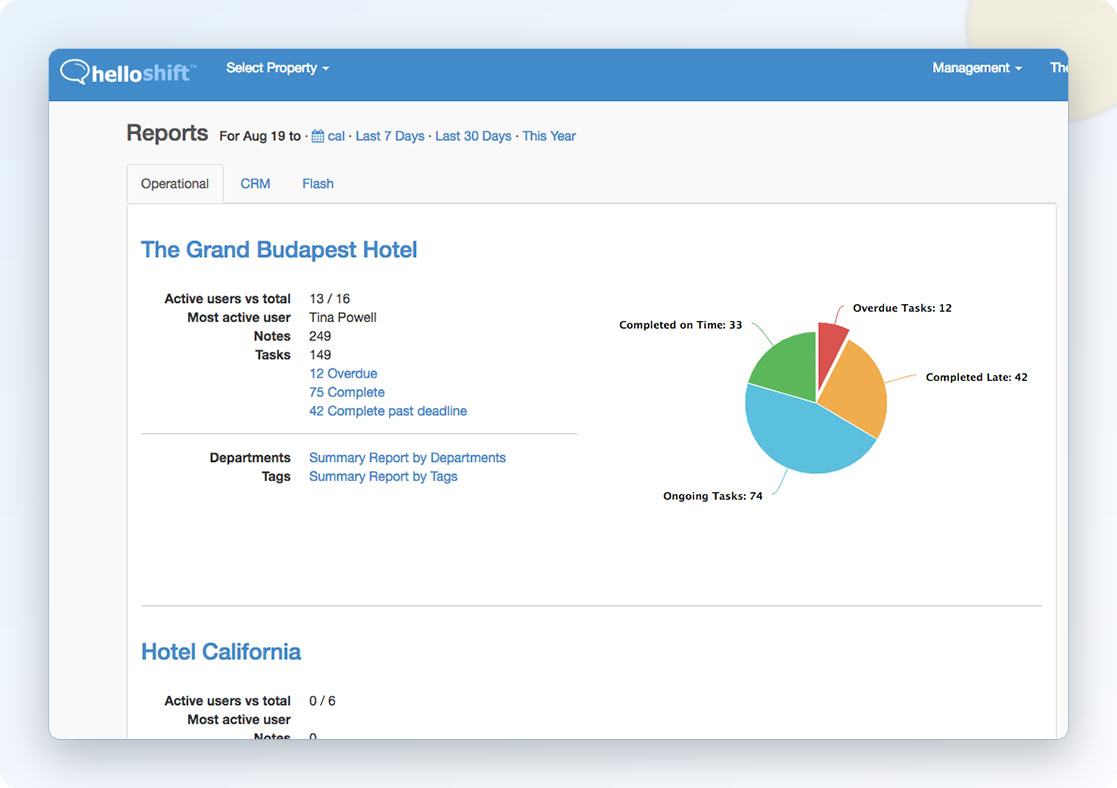Switch to the Operational tab
1117x788 pixels.
point(175,184)
